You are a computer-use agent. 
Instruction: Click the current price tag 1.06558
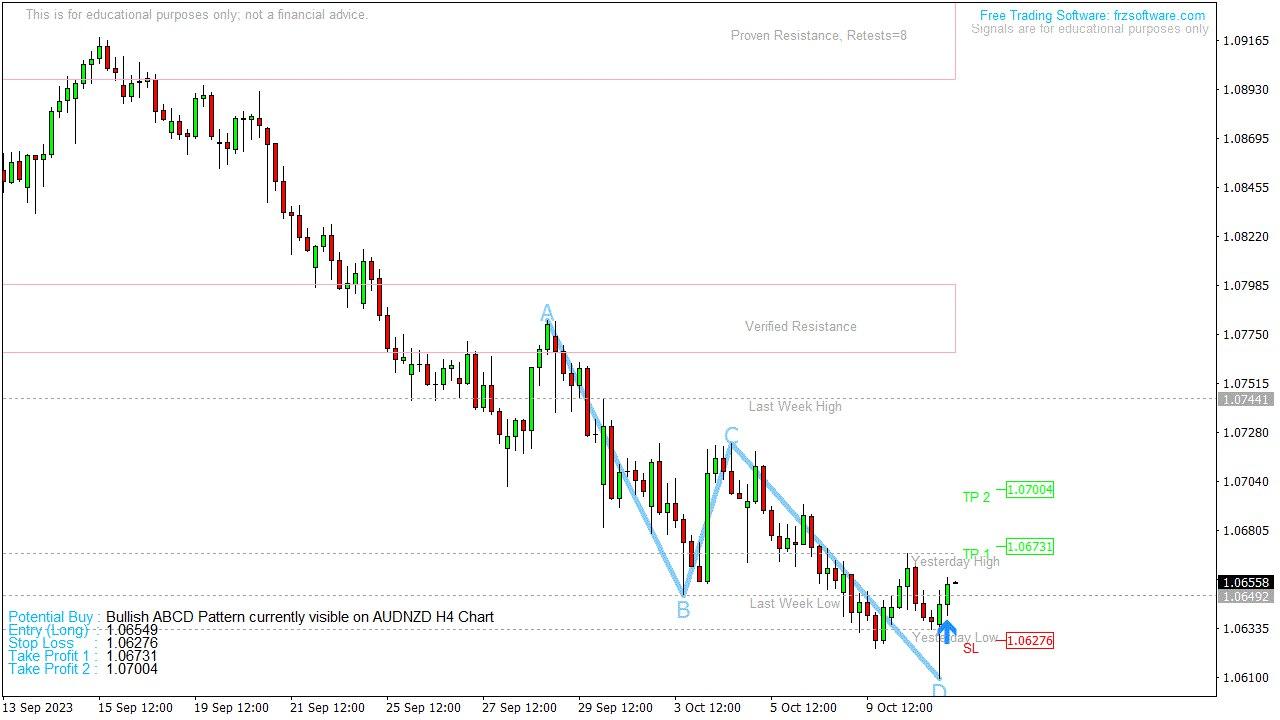pyautogui.click(x=1245, y=582)
